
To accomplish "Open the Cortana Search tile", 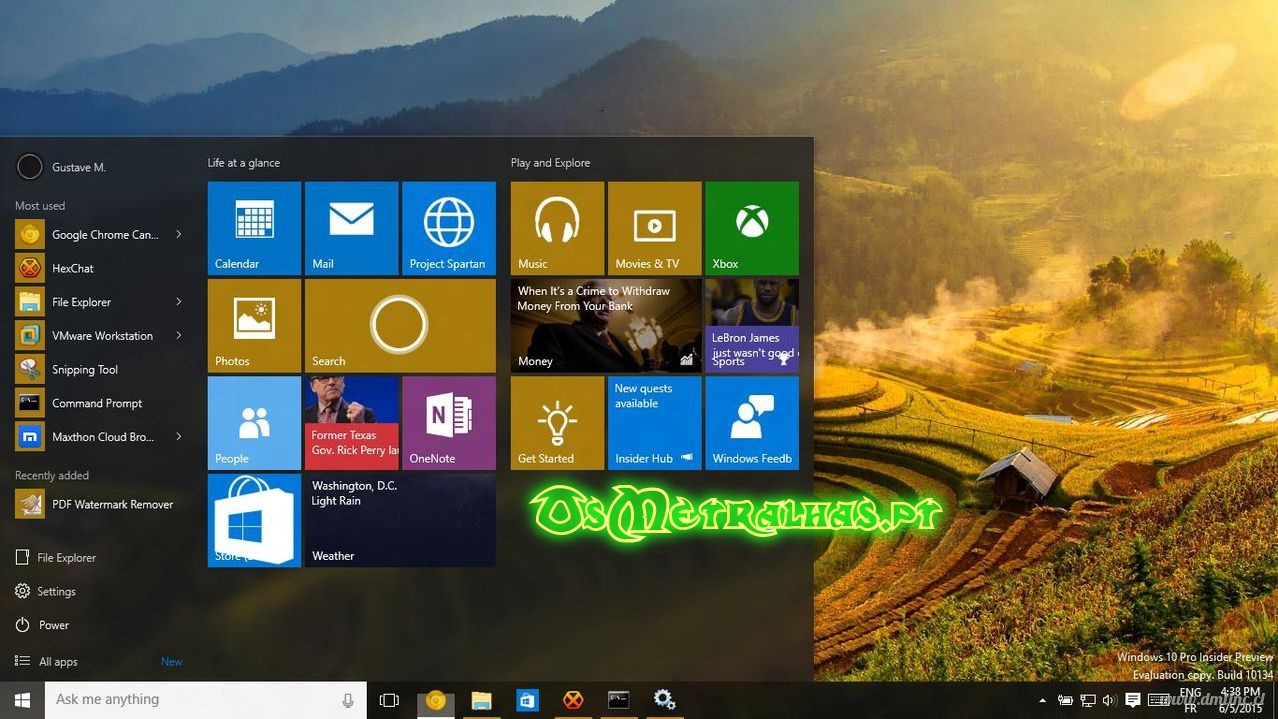I will pos(400,325).
